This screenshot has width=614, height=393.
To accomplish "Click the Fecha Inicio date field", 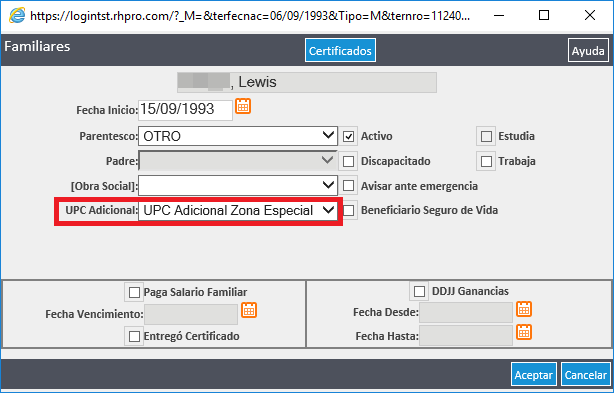I will click(185, 110).
